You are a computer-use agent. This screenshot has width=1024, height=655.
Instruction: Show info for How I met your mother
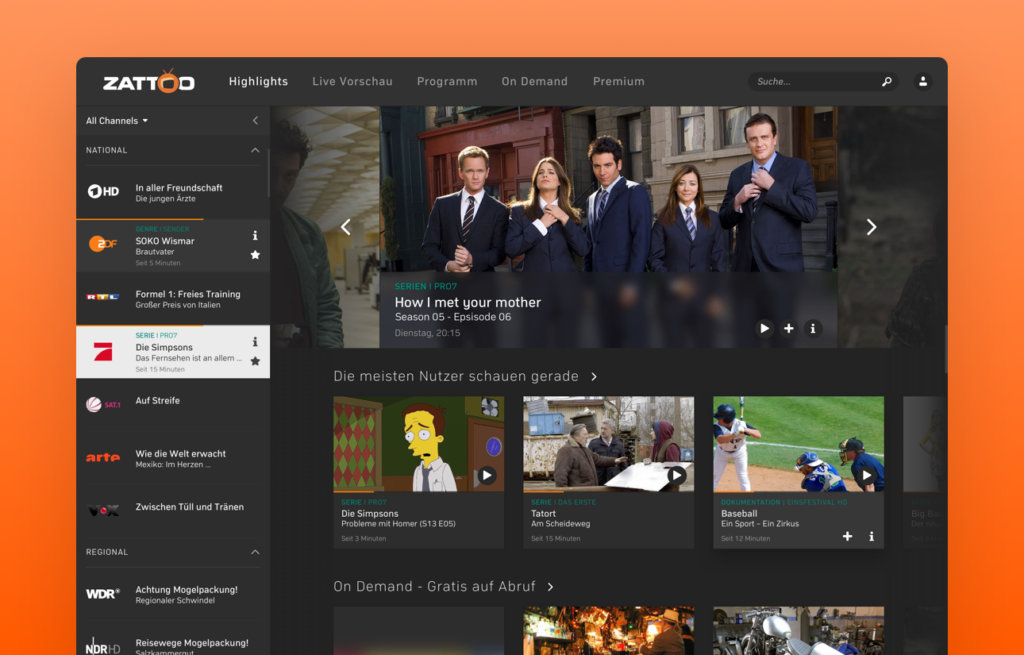pyautogui.click(x=813, y=328)
